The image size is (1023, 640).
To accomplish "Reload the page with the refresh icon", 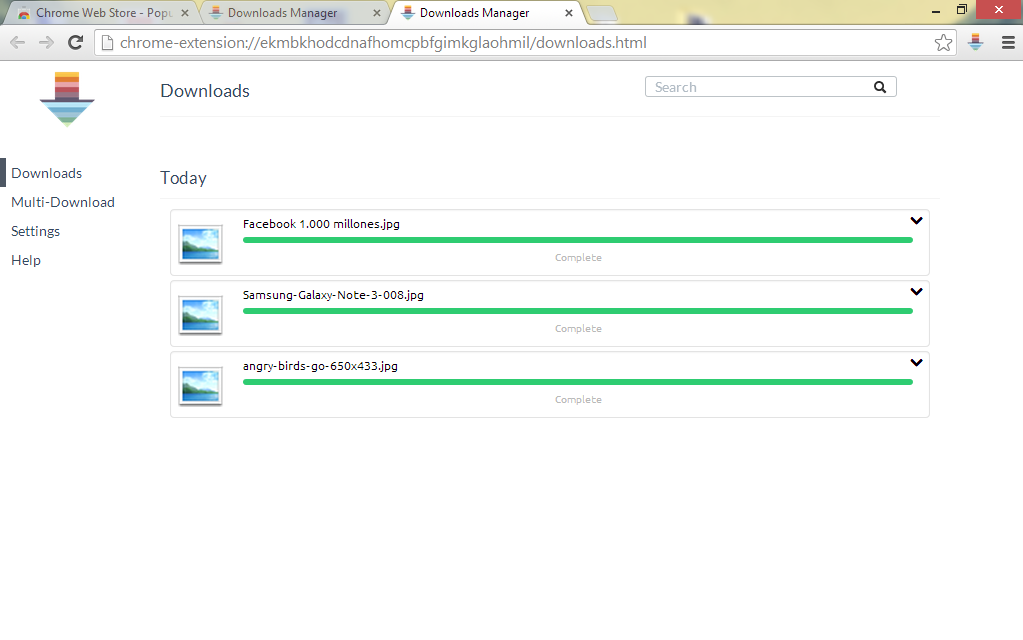I will point(75,43).
